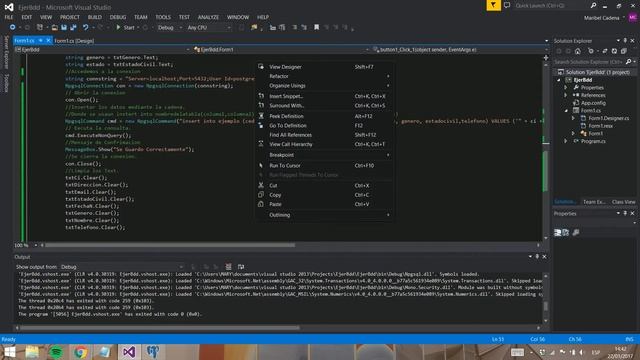Image resolution: width=640 pixels, height=360 pixels.
Task: Switch to the Class View tab
Action: 623,202
